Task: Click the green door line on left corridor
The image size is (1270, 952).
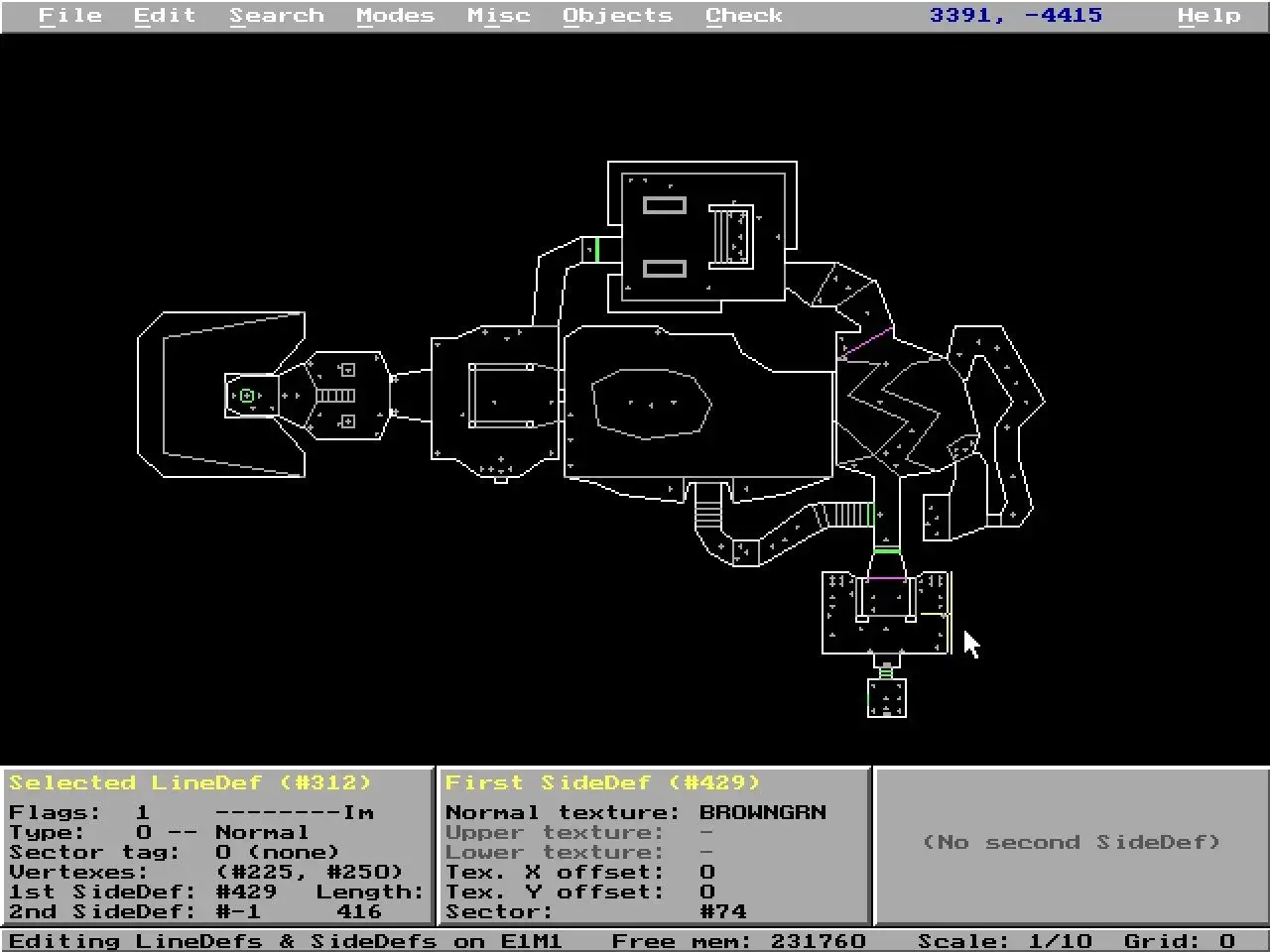Action: coord(596,250)
